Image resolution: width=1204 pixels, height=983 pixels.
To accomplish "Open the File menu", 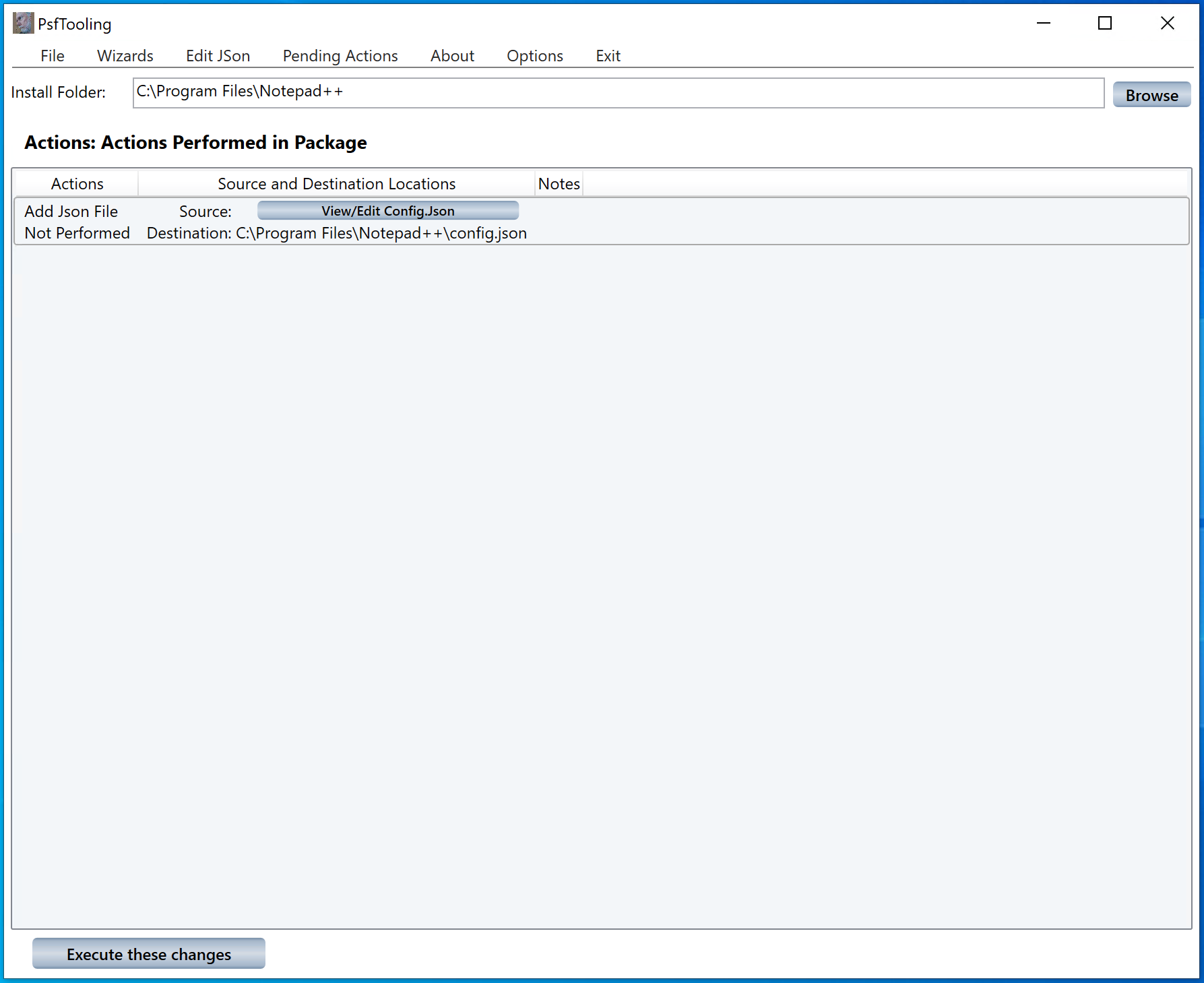I will click(x=52, y=56).
